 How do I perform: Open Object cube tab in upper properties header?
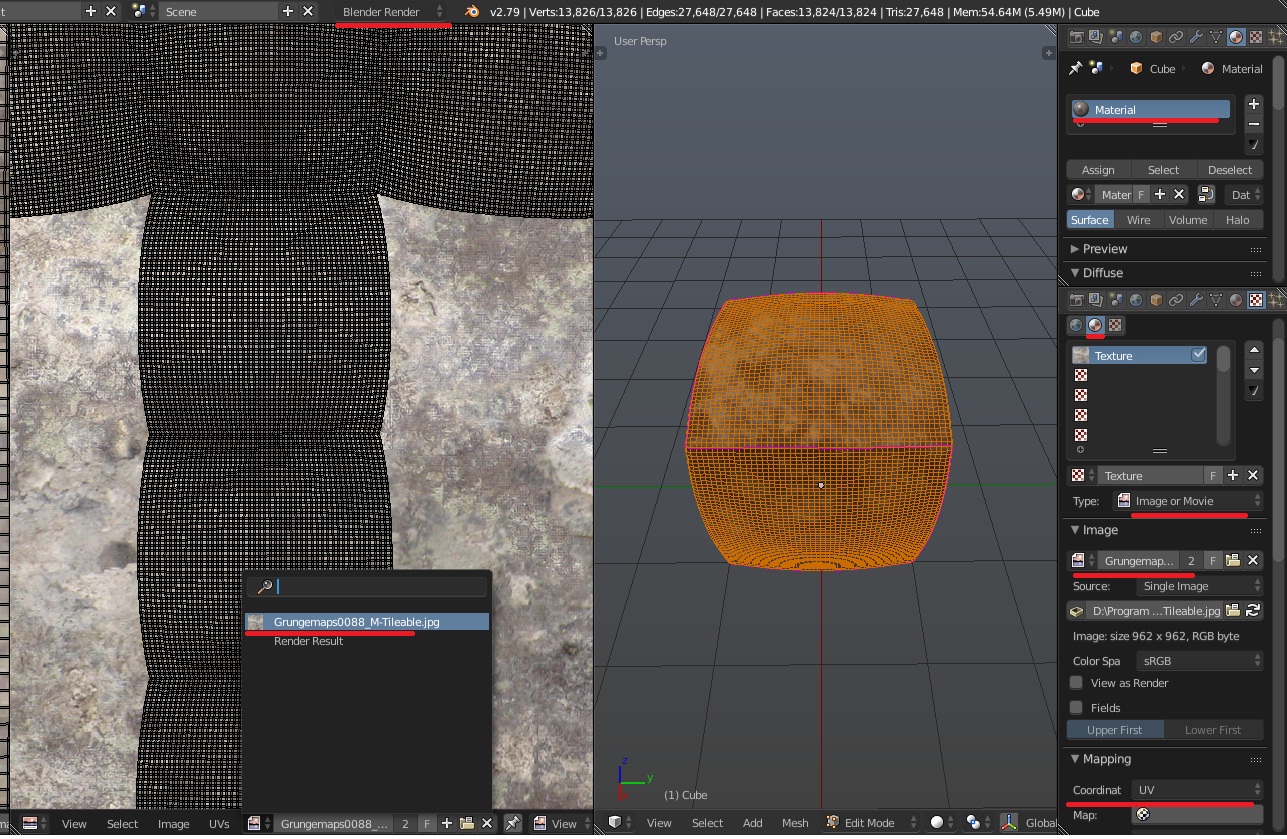pos(1156,37)
